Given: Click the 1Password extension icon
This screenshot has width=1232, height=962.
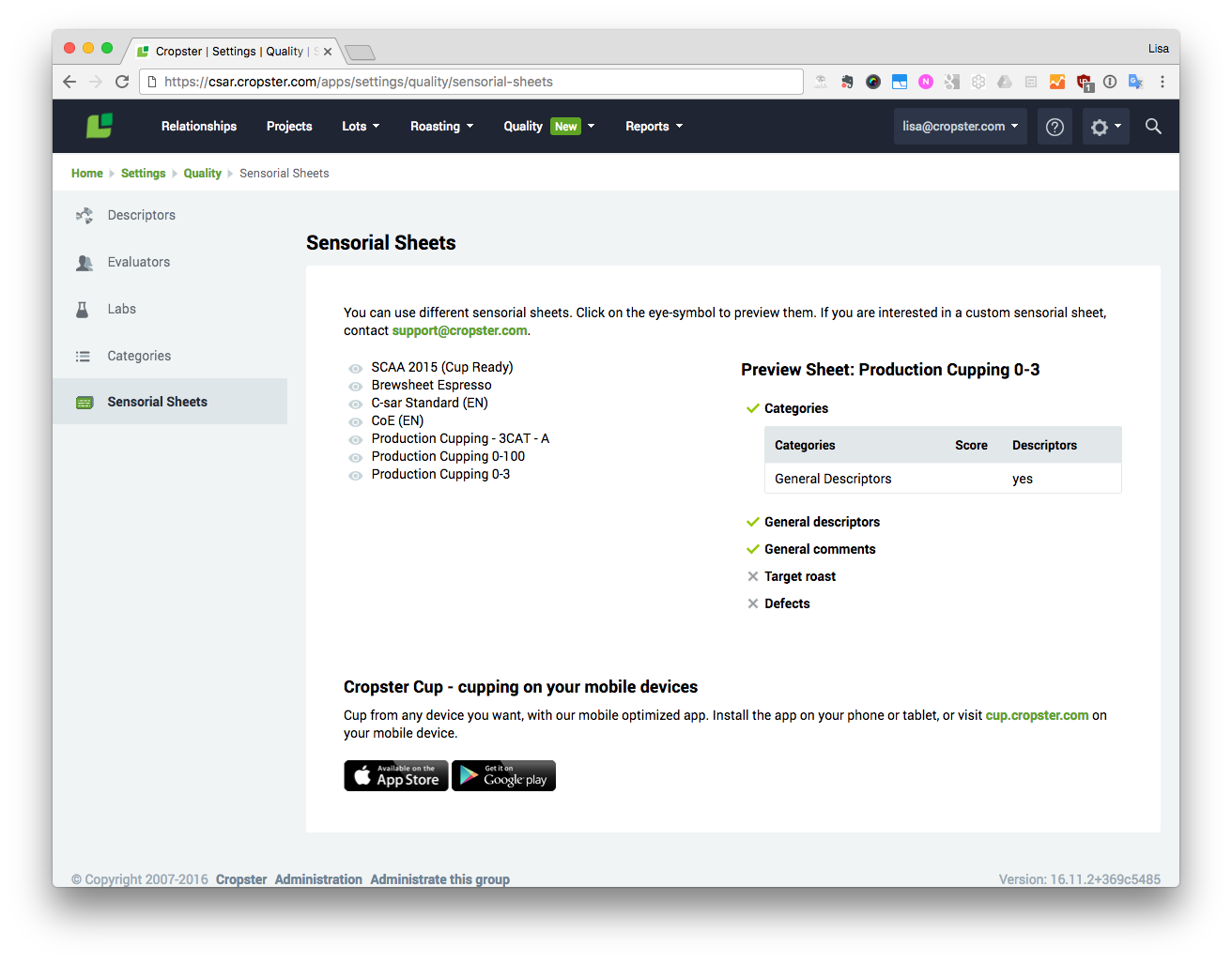Looking at the screenshot, I should coord(1110,82).
